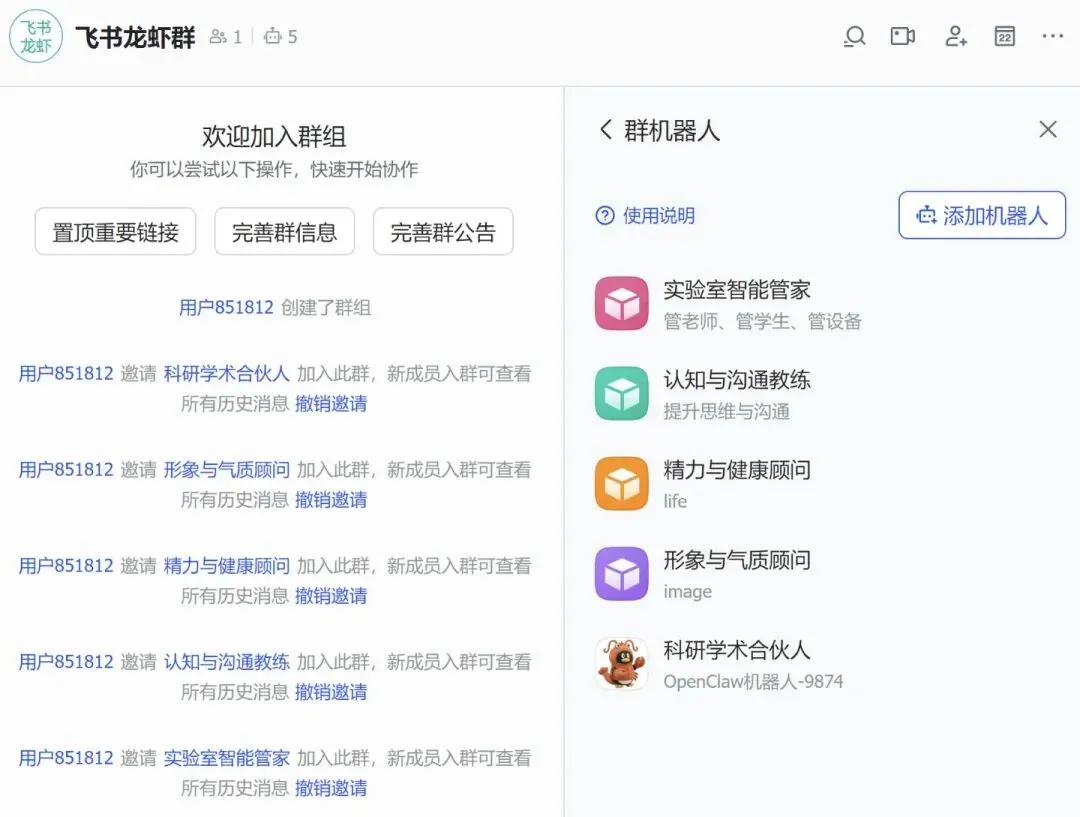The width and height of the screenshot is (1080, 817).
Task: Click the 添加机器人 button
Action: click(x=982, y=216)
